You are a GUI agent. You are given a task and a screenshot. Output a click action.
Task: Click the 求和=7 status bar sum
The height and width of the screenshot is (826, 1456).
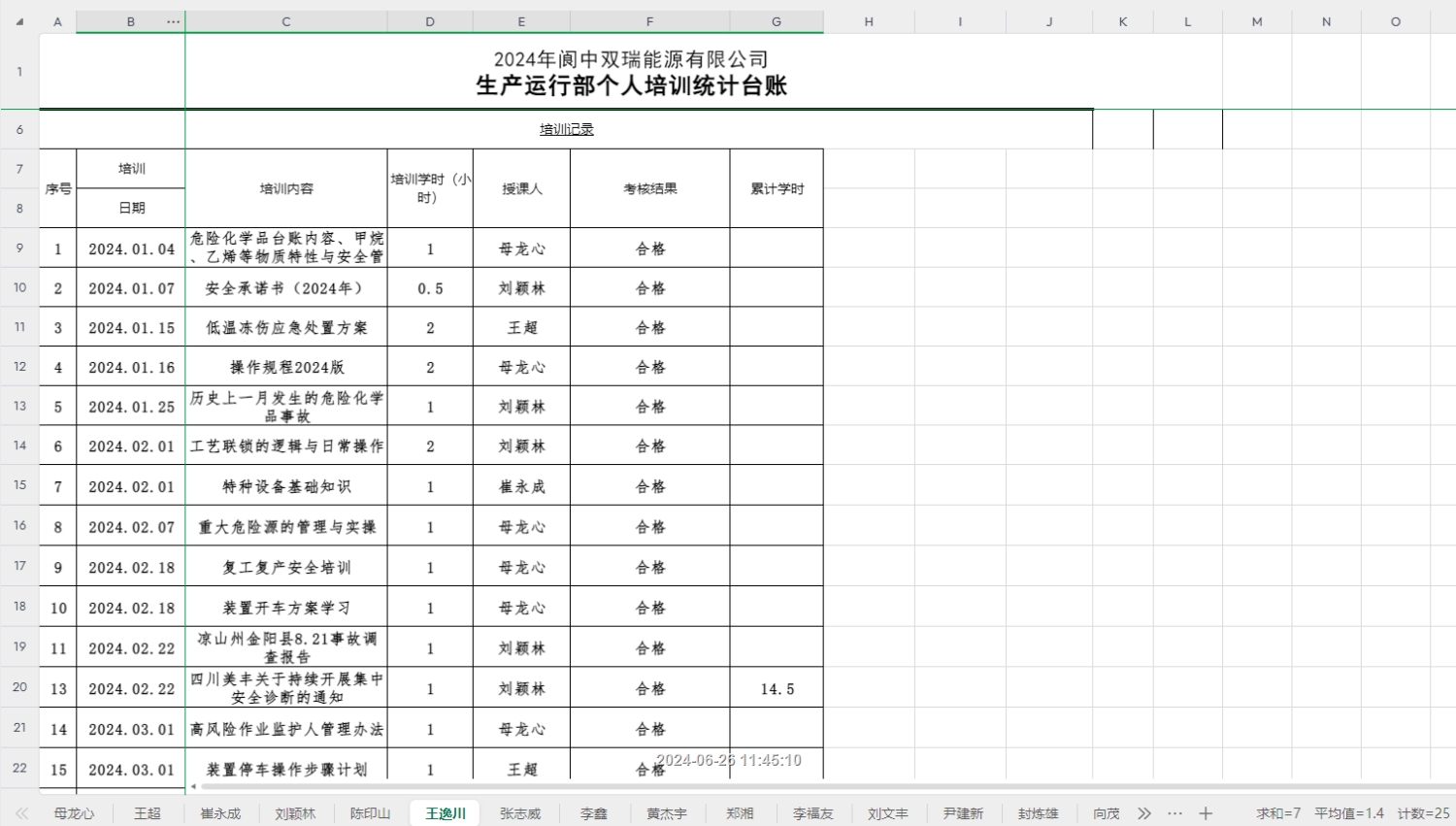[x=1277, y=813]
